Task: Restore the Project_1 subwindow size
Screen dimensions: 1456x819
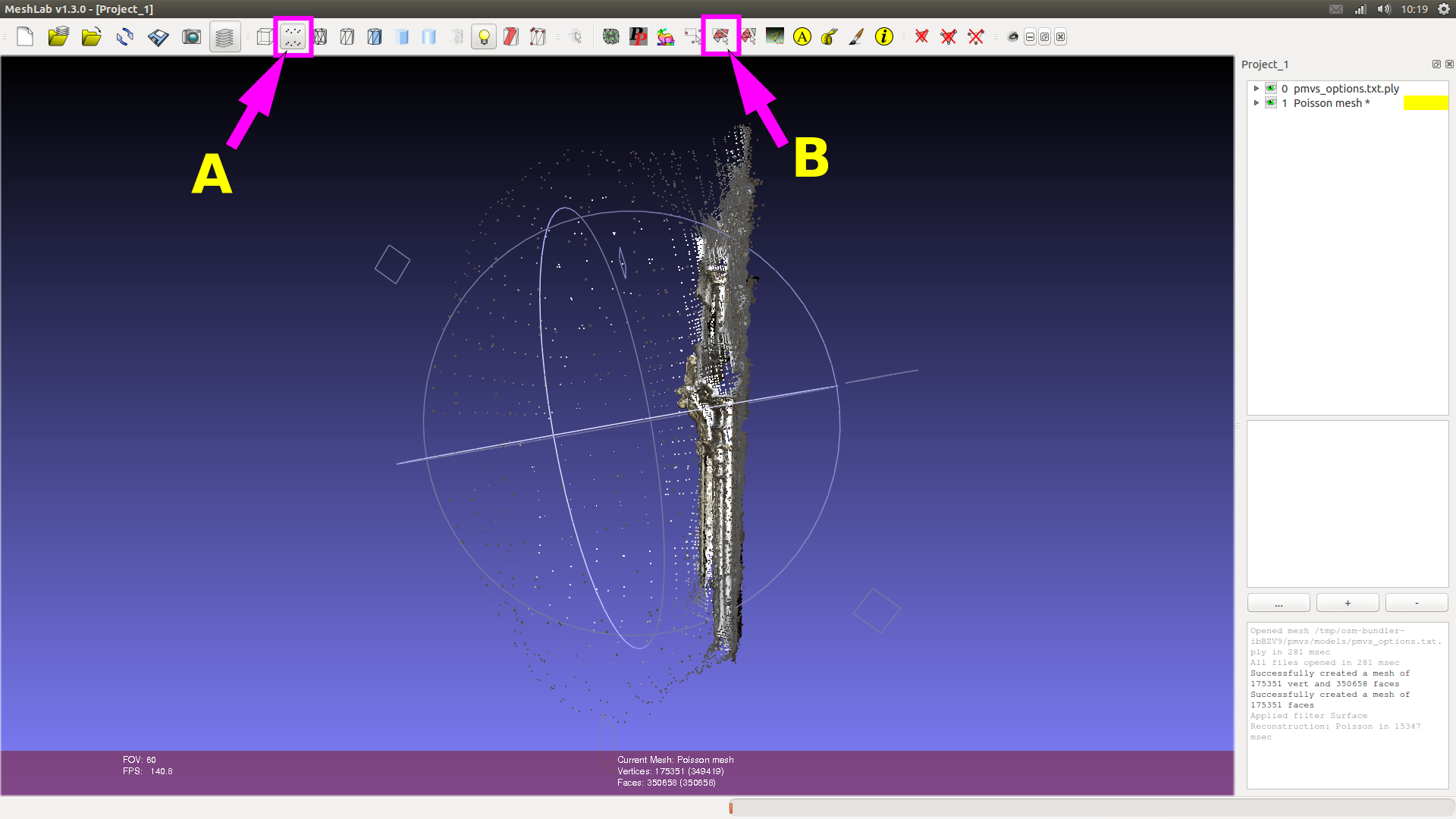Action: coord(1045,37)
